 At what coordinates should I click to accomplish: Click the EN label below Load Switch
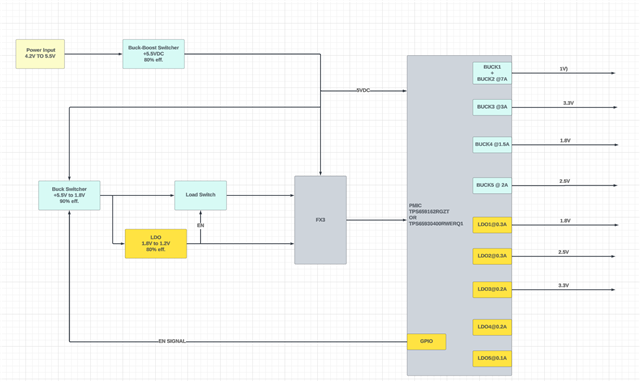click(x=200, y=225)
